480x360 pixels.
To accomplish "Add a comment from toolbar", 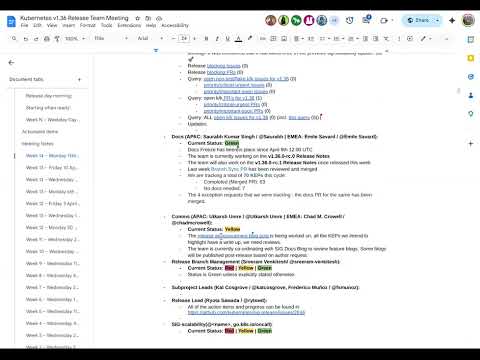I will (273, 39).
